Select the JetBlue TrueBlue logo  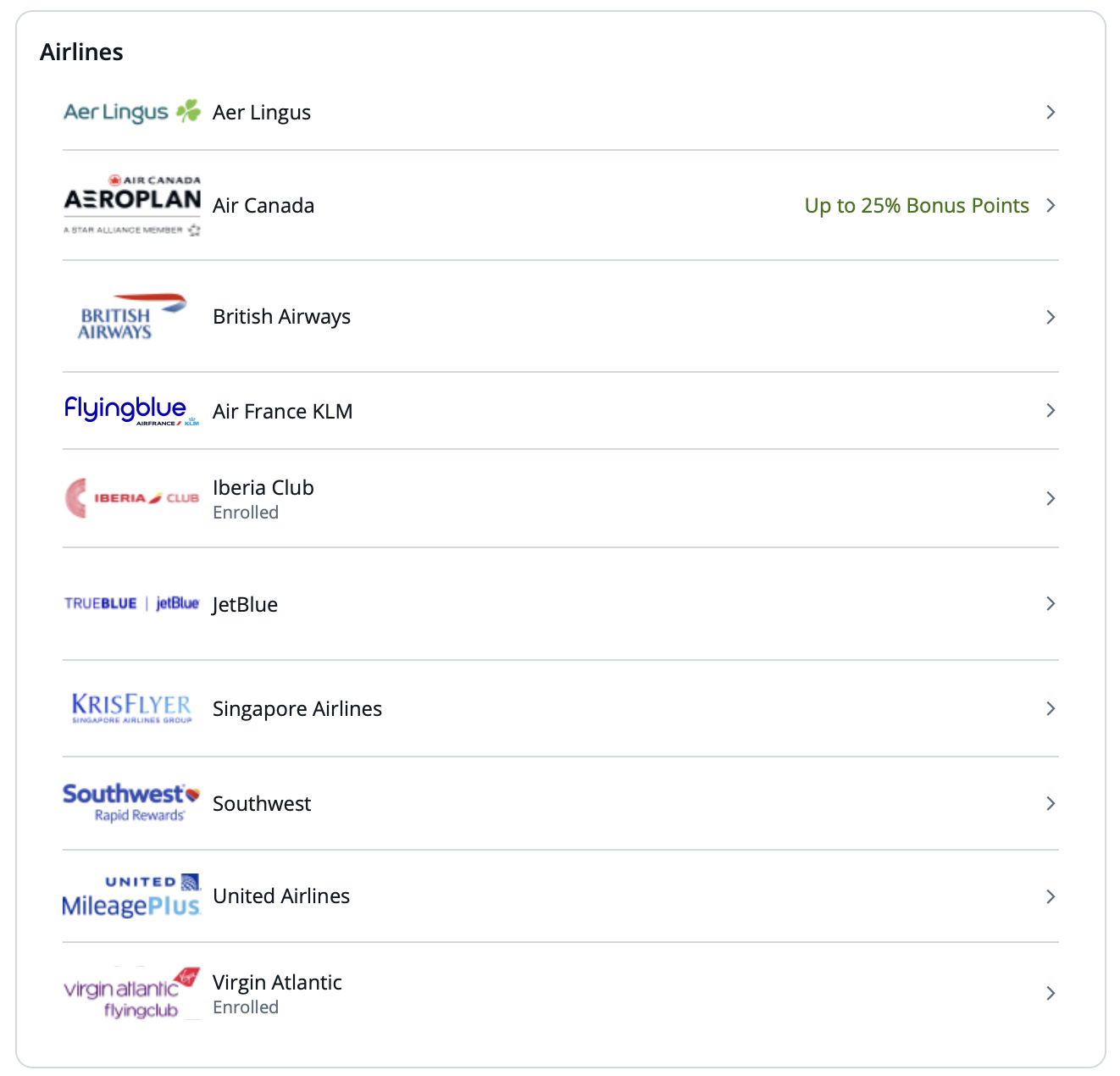click(131, 603)
